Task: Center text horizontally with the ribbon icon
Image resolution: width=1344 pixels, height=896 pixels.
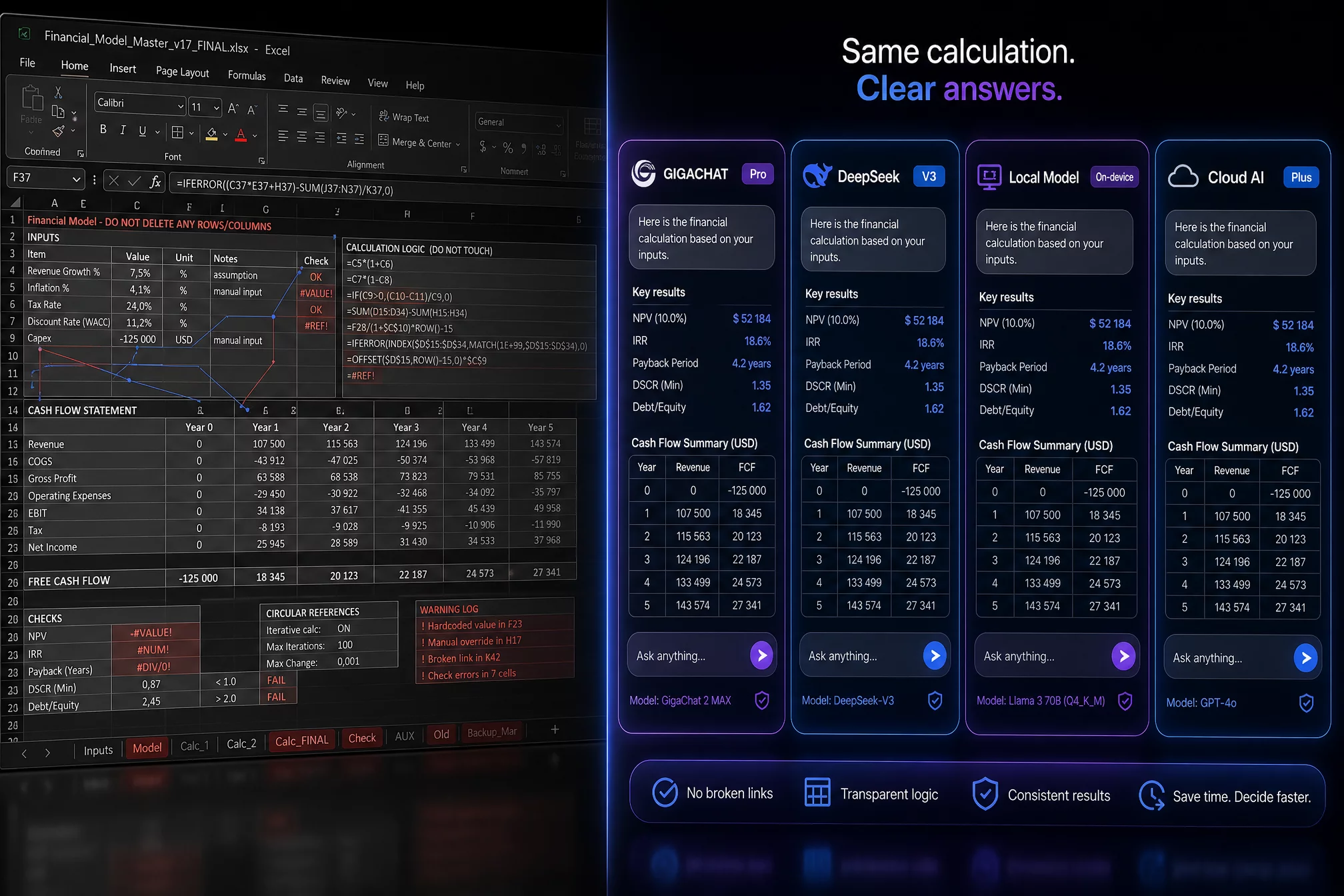Action: (x=302, y=137)
